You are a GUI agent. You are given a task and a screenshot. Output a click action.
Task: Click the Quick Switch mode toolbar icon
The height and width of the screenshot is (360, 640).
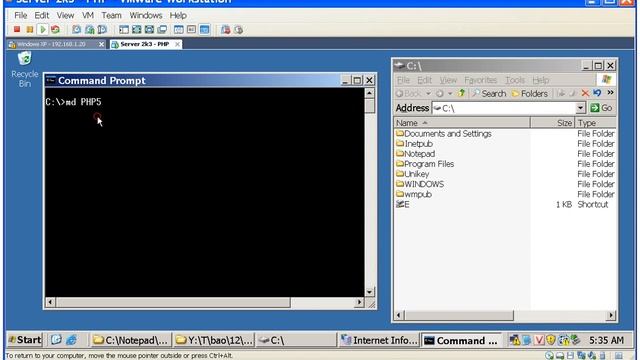click(x=149, y=29)
